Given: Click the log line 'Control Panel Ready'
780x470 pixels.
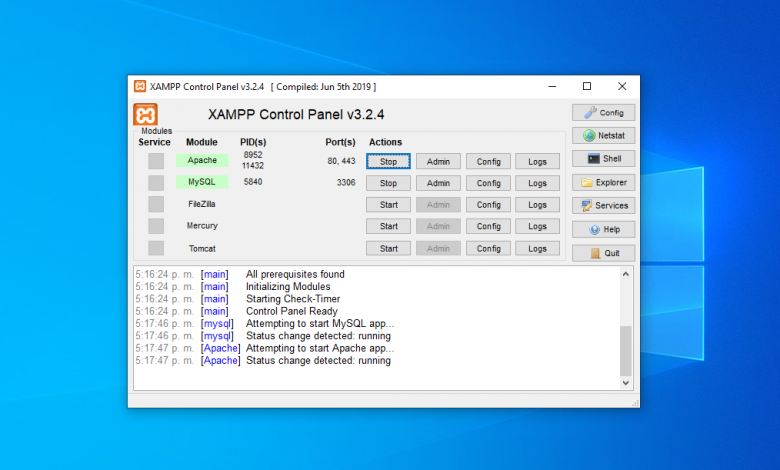Looking at the screenshot, I should pyautogui.click(x=292, y=311).
